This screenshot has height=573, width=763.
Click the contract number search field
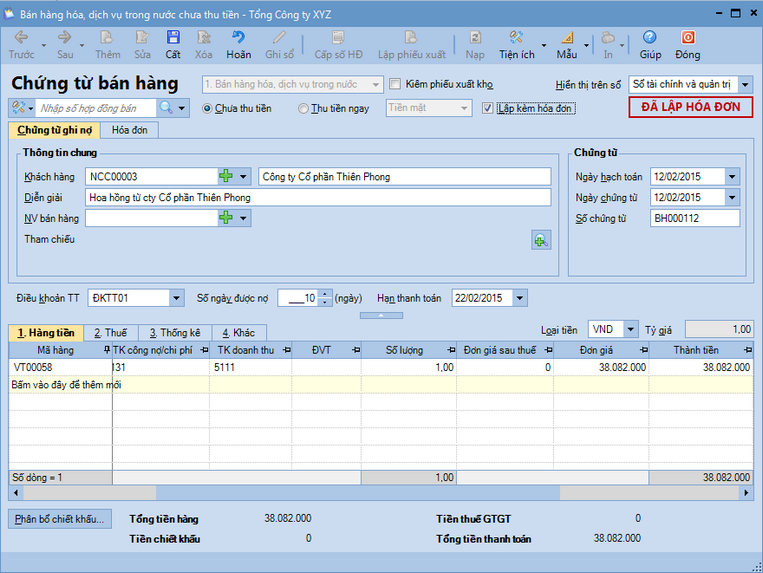[96, 108]
